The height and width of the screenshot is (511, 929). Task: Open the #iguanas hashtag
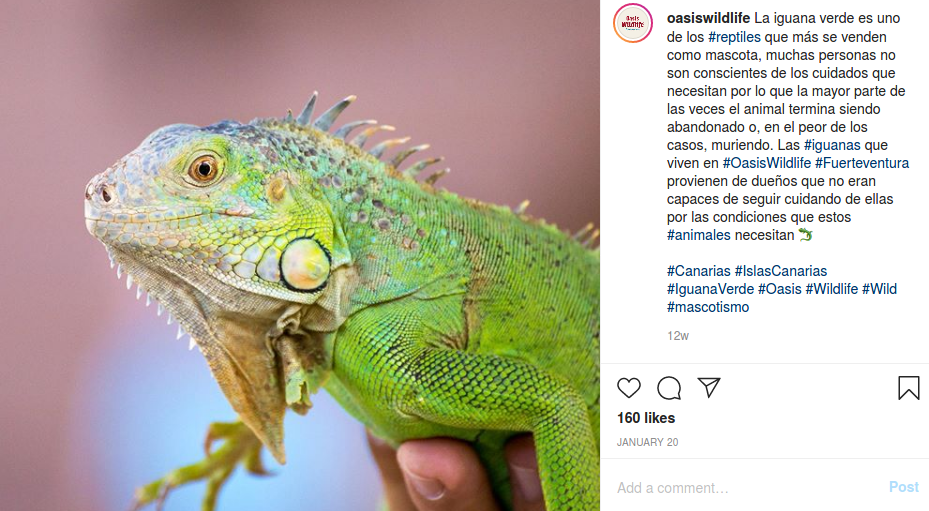[x=832, y=145]
